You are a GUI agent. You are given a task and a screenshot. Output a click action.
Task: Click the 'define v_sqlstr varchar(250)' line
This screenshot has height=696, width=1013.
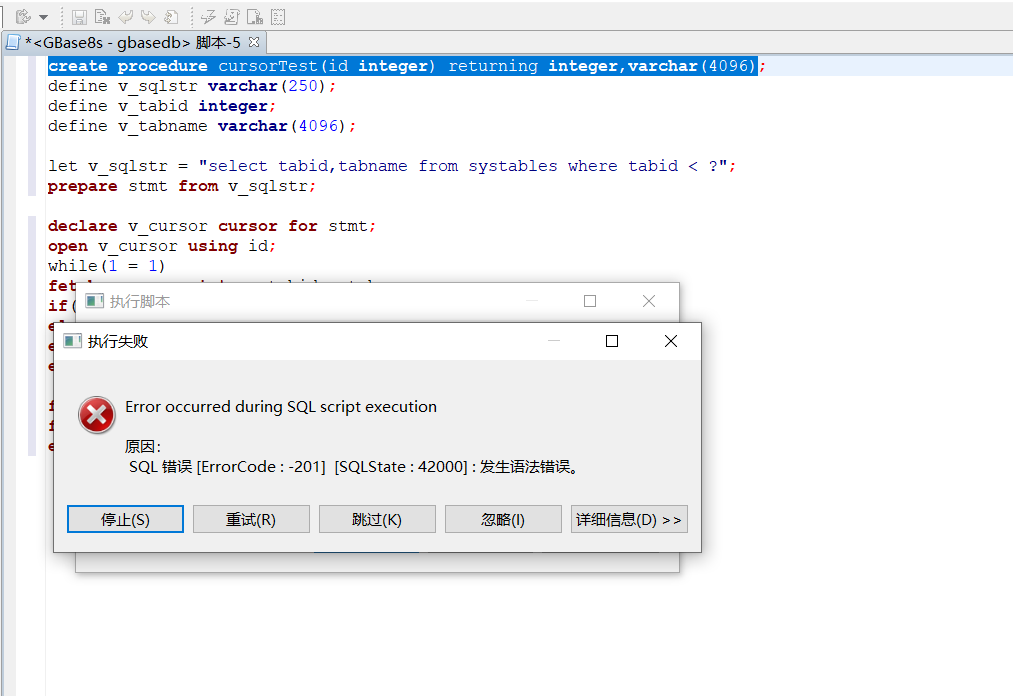(192, 86)
